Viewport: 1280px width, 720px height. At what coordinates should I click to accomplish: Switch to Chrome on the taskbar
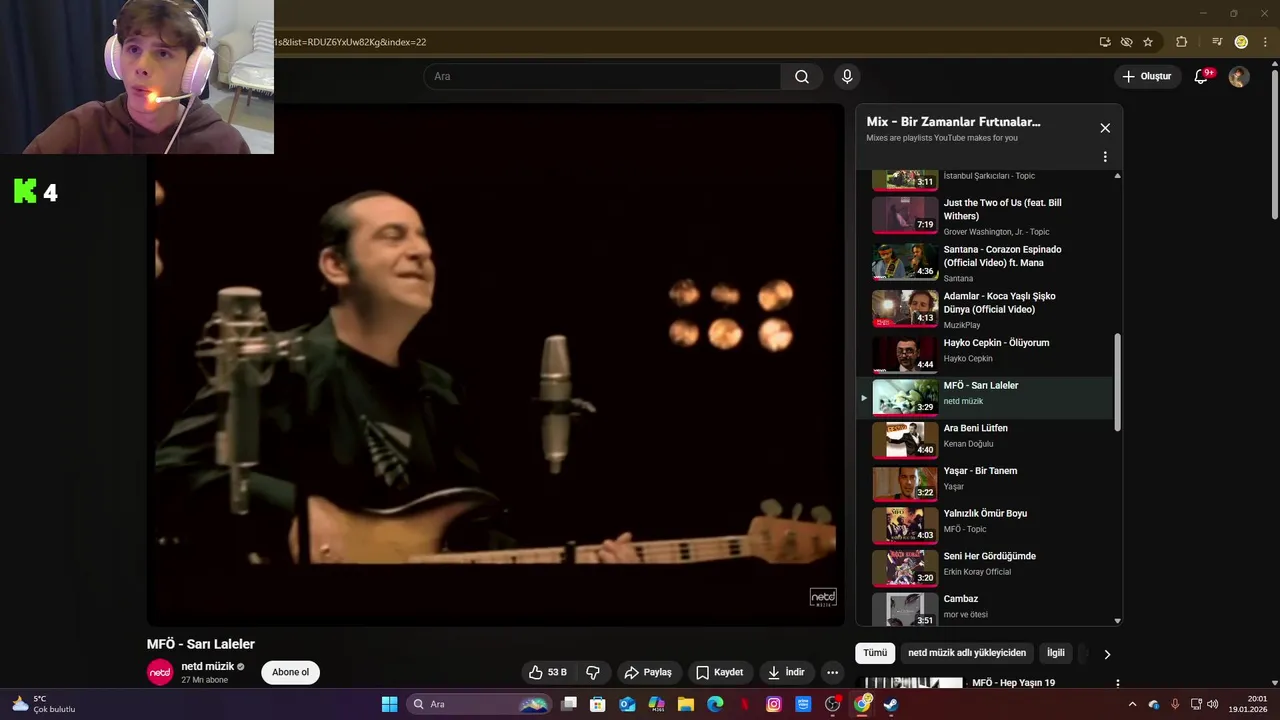point(862,704)
